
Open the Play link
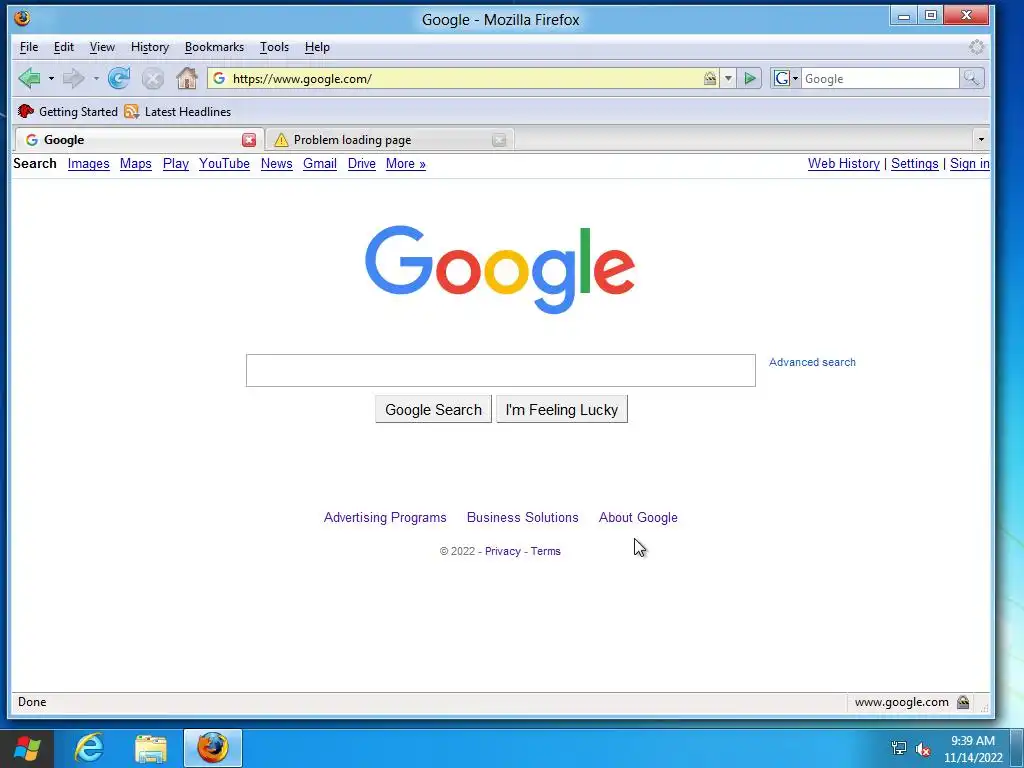176,164
